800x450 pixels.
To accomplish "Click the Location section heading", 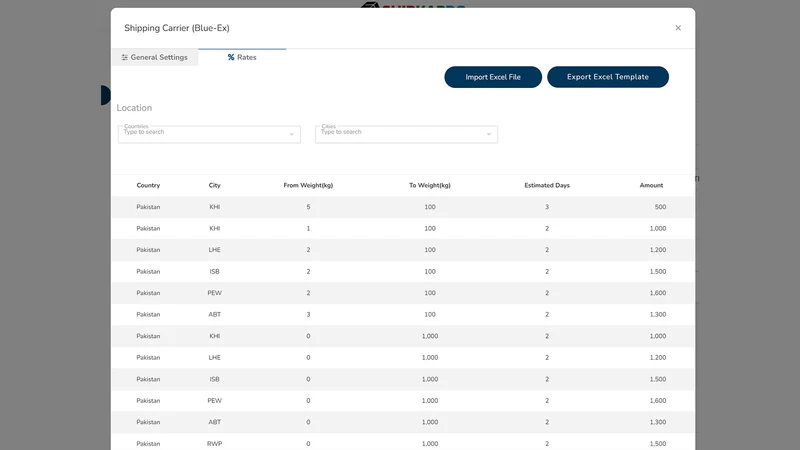I will pos(134,108).
